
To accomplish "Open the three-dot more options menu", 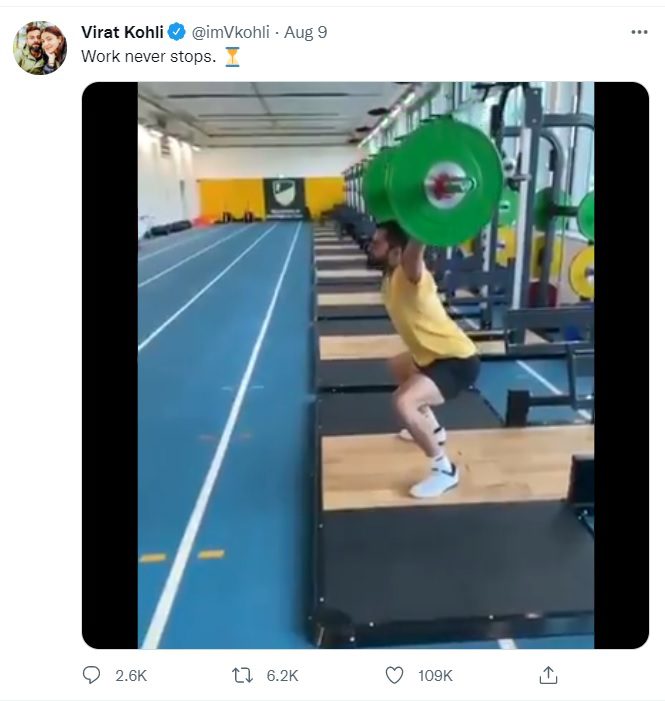I will [x=639, y=32].
